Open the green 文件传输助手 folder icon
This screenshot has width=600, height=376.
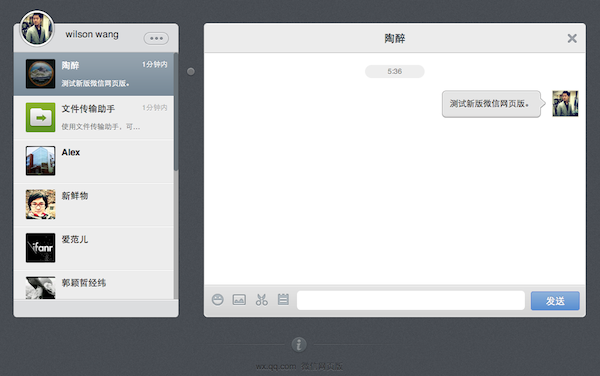click(x=41, y=117)
